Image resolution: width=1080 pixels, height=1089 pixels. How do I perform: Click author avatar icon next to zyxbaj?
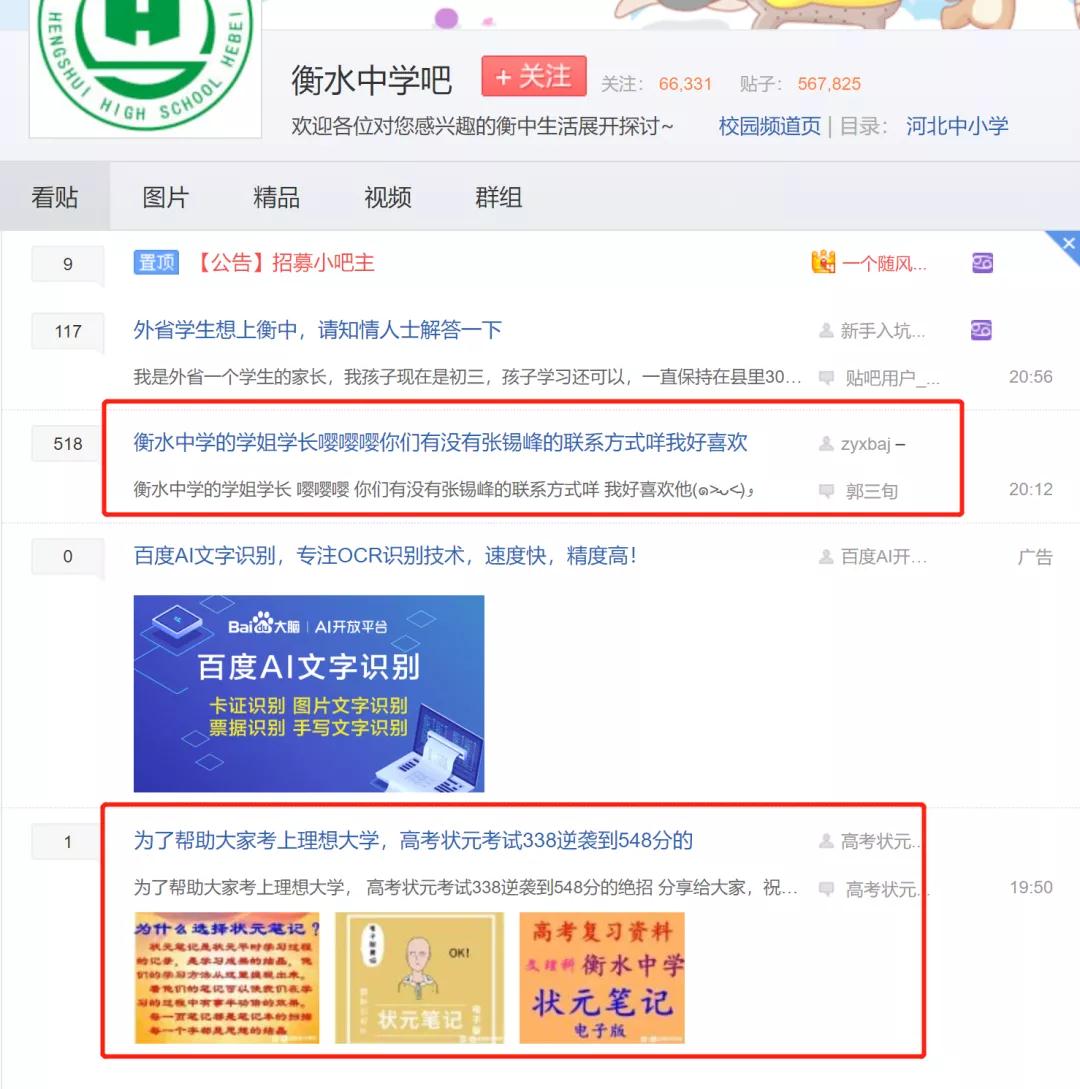pos(826,443)
